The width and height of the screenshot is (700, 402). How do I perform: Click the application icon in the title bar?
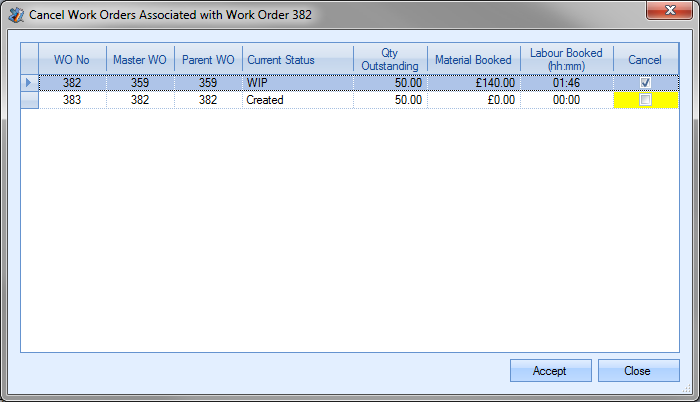point(16,15)
